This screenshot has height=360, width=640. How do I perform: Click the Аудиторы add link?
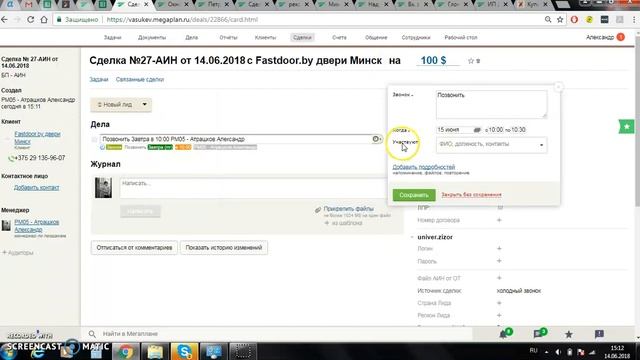pos(18,253)
